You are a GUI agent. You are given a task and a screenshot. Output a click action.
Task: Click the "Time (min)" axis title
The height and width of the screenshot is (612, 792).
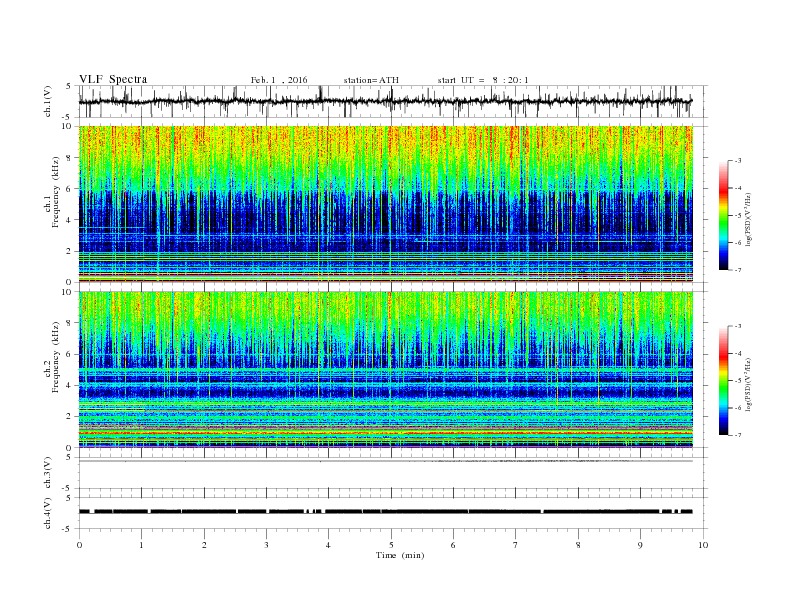(400, 555)
